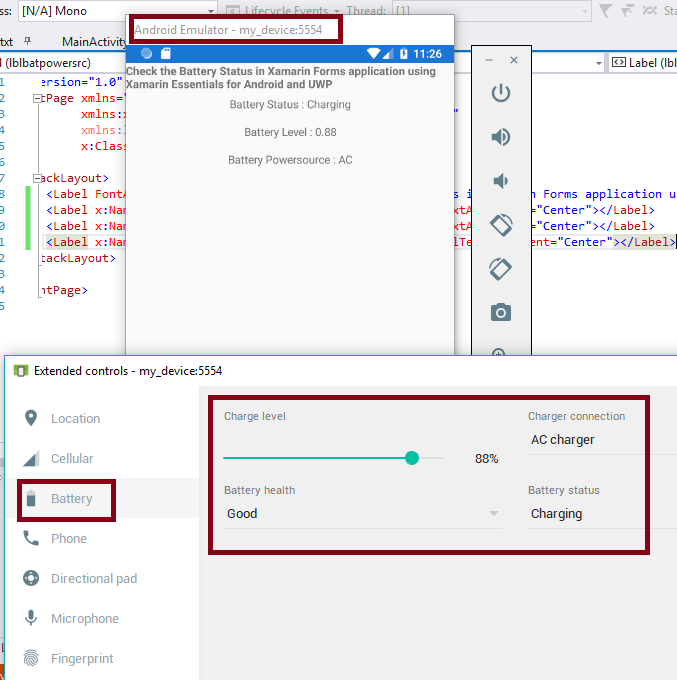Viewport: 677px width, 680px height.
Task: Take emulator screenshot with camera icon
Action: coord(500,313)
